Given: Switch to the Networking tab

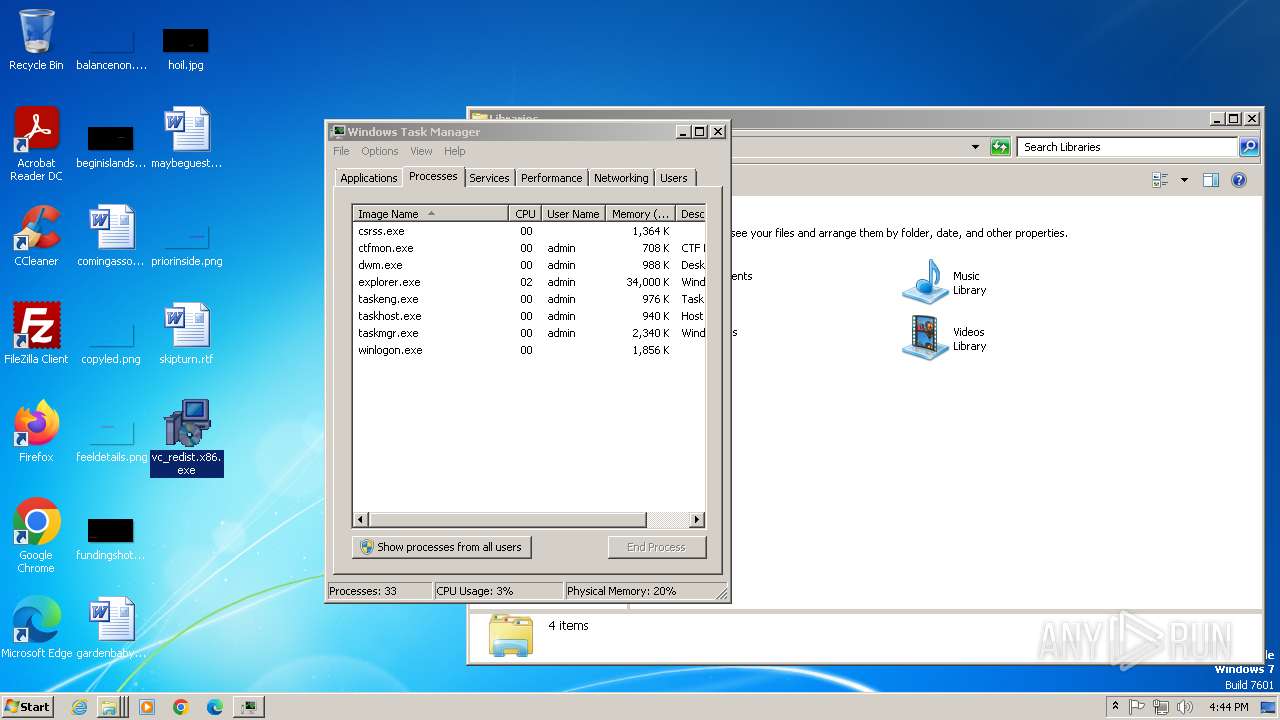Looking at the screenshot, I should pyautogui.click(x=621, y=178).
